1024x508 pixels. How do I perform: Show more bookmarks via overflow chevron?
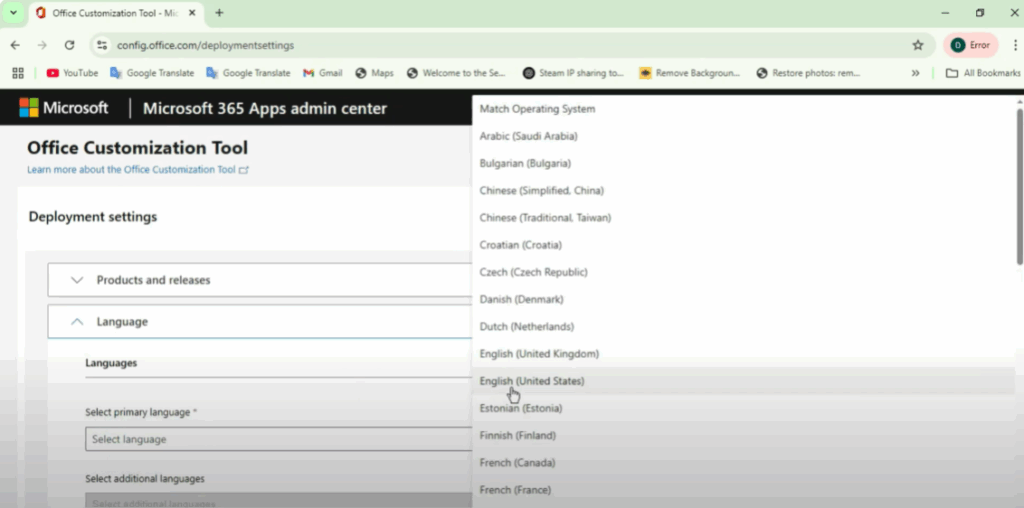click(915, 73)
